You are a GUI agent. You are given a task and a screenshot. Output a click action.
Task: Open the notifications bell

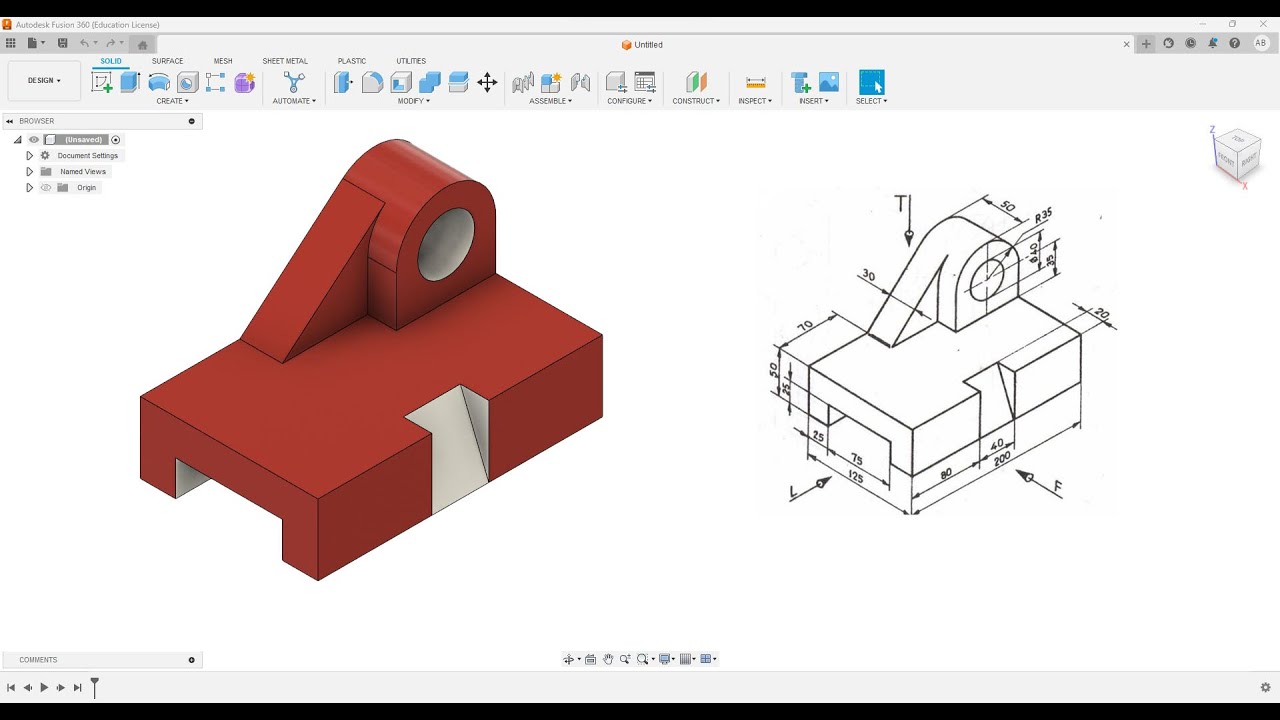(1212, 43)
